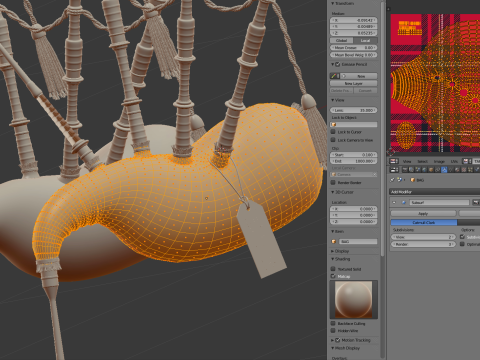Click the Properties editor type selector icon
Viewport: 480px width, 360px height.
coord(394,170)
